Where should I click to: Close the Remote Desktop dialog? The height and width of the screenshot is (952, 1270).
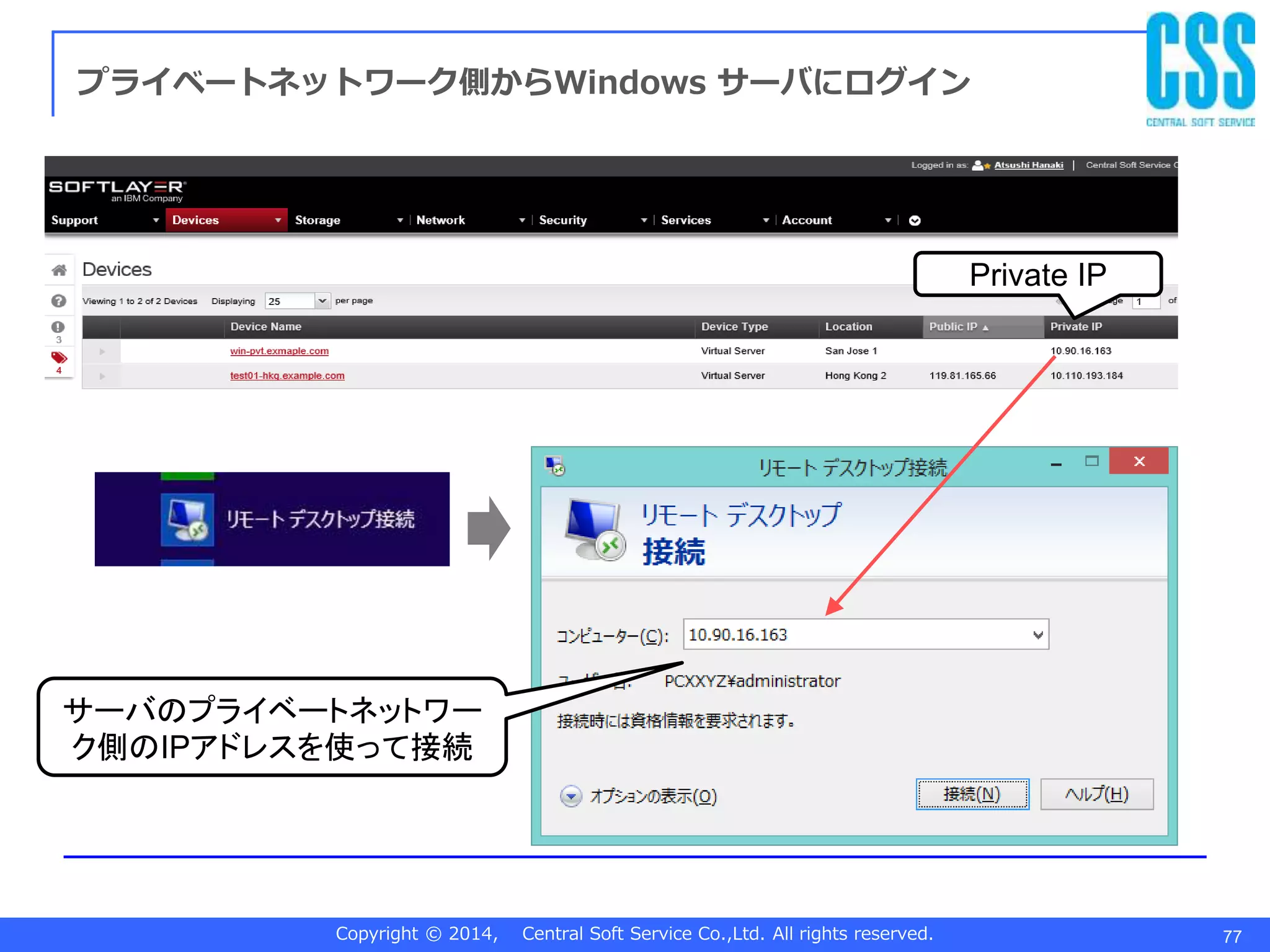click(1139, 461)
